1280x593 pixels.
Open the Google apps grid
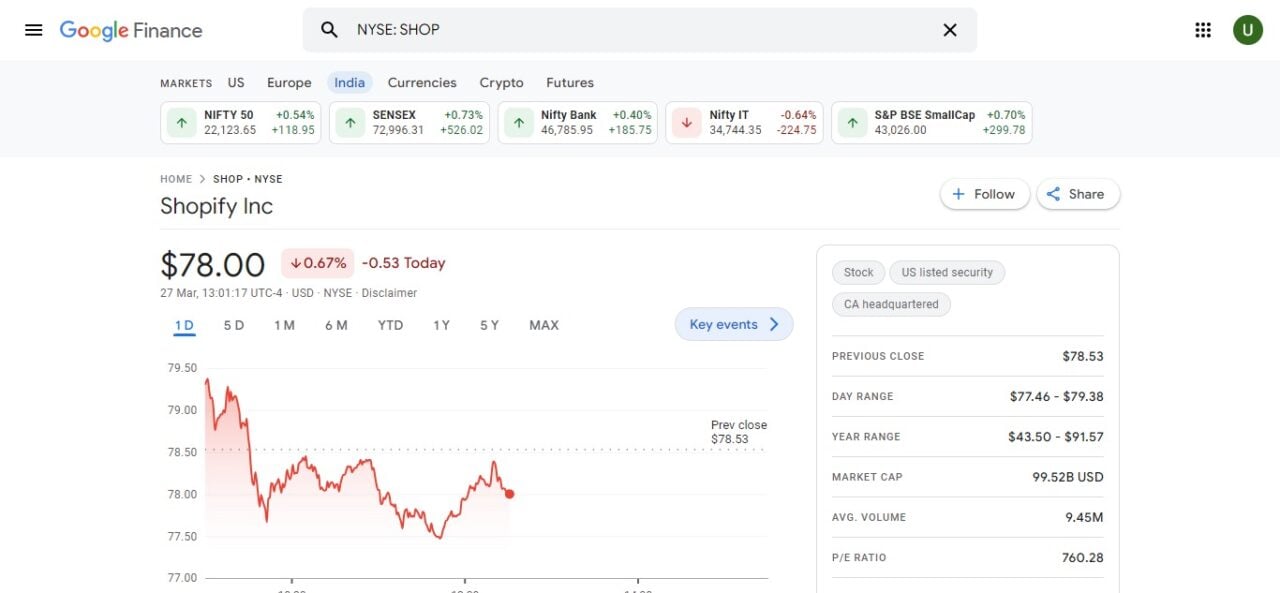point(1203,30)
